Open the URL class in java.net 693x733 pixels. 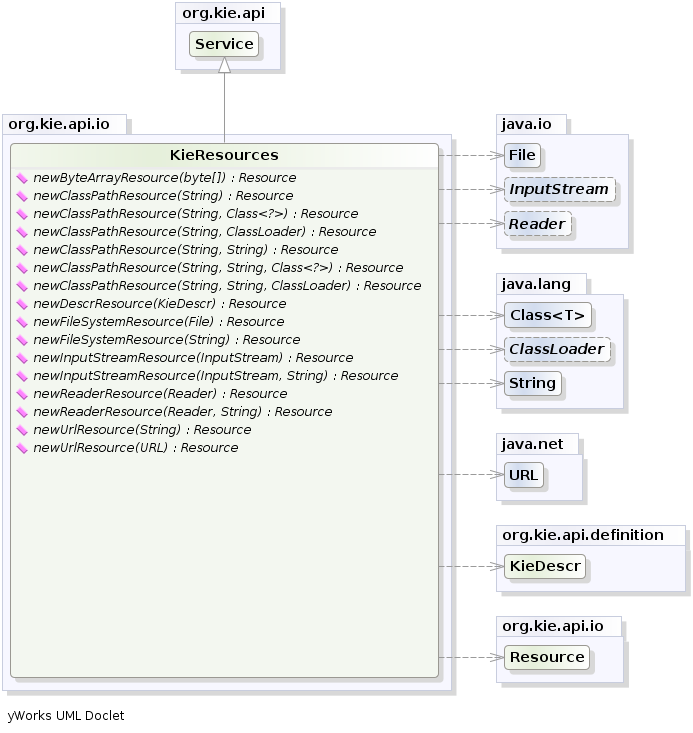(524, 475)
